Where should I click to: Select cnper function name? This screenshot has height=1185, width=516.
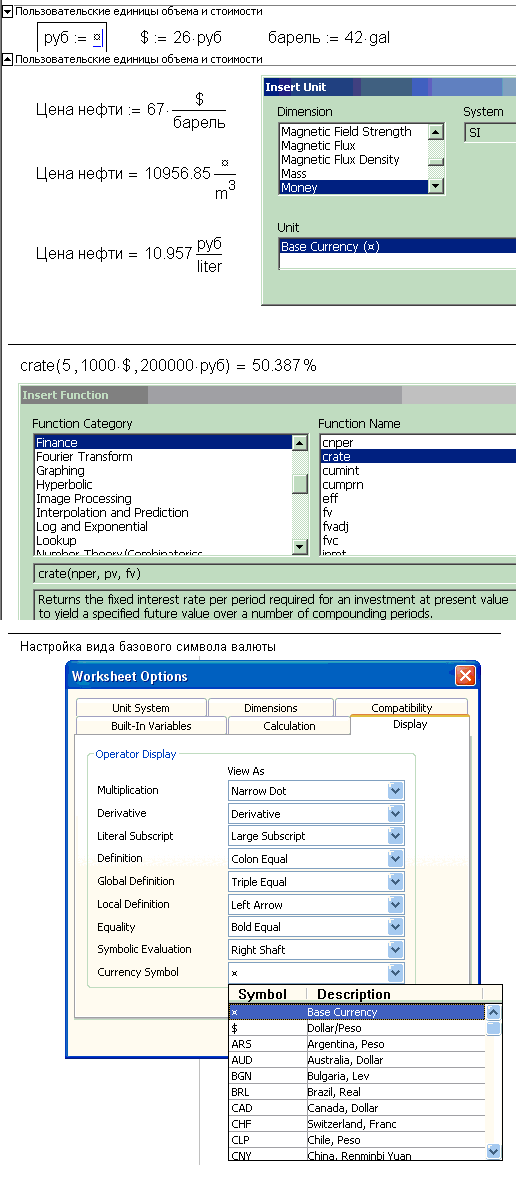[418, 442]
